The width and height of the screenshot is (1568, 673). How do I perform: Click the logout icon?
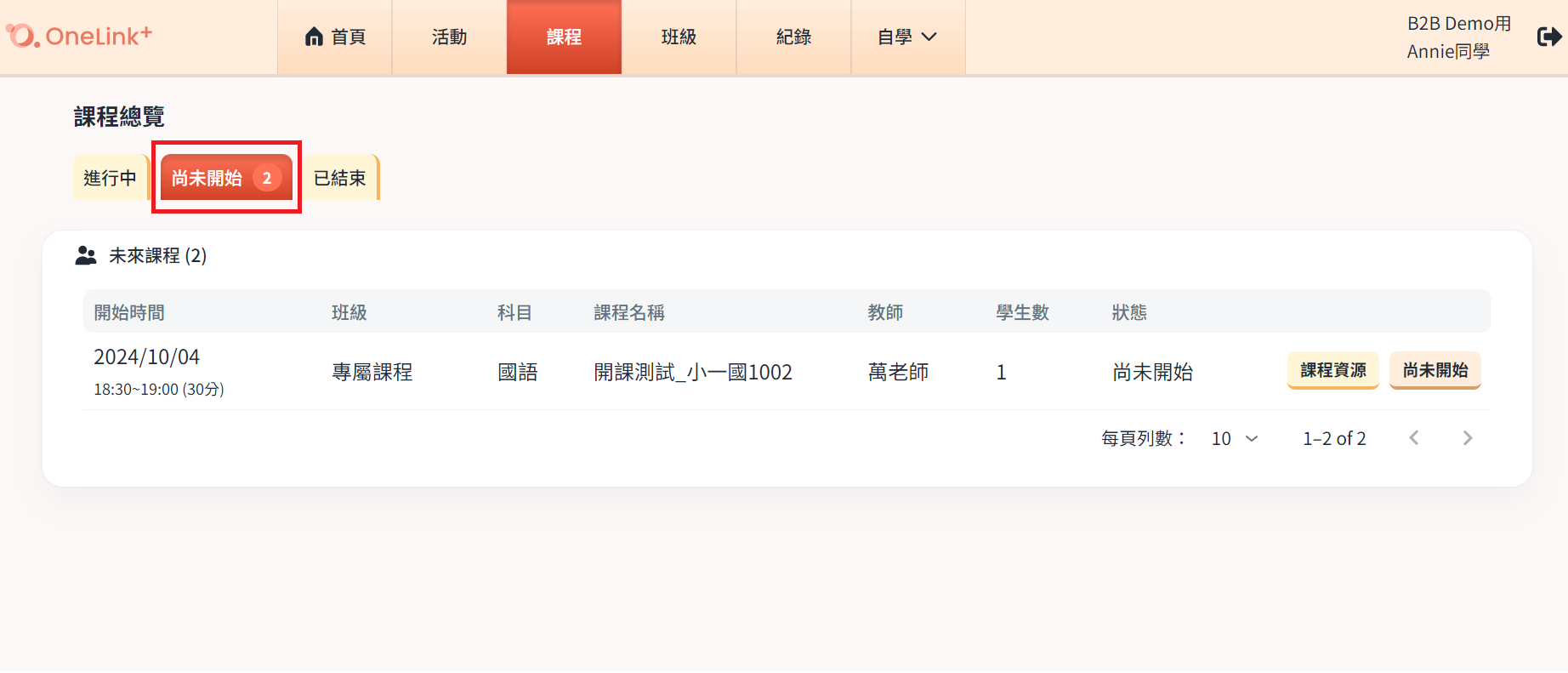coord(1549,37)
